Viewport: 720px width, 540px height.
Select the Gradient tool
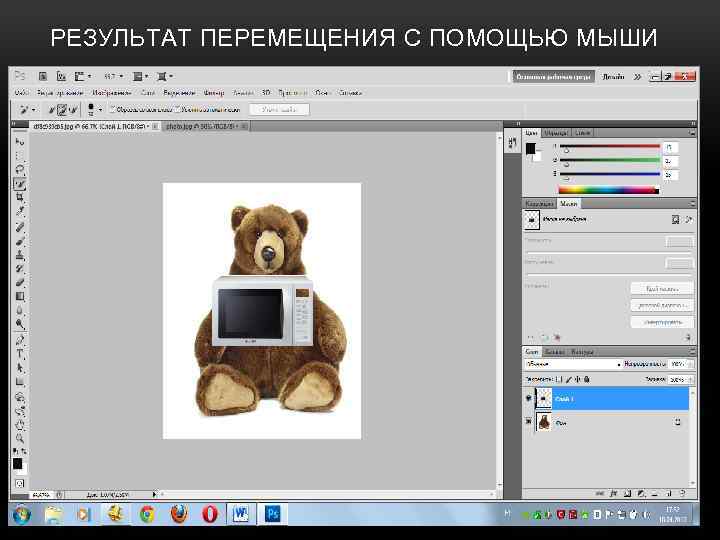[19, 297]
